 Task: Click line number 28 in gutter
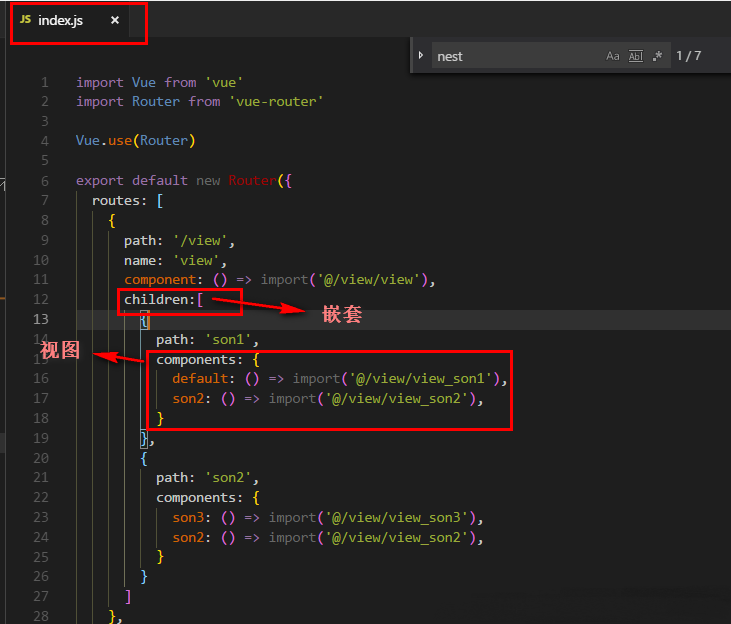41,616
